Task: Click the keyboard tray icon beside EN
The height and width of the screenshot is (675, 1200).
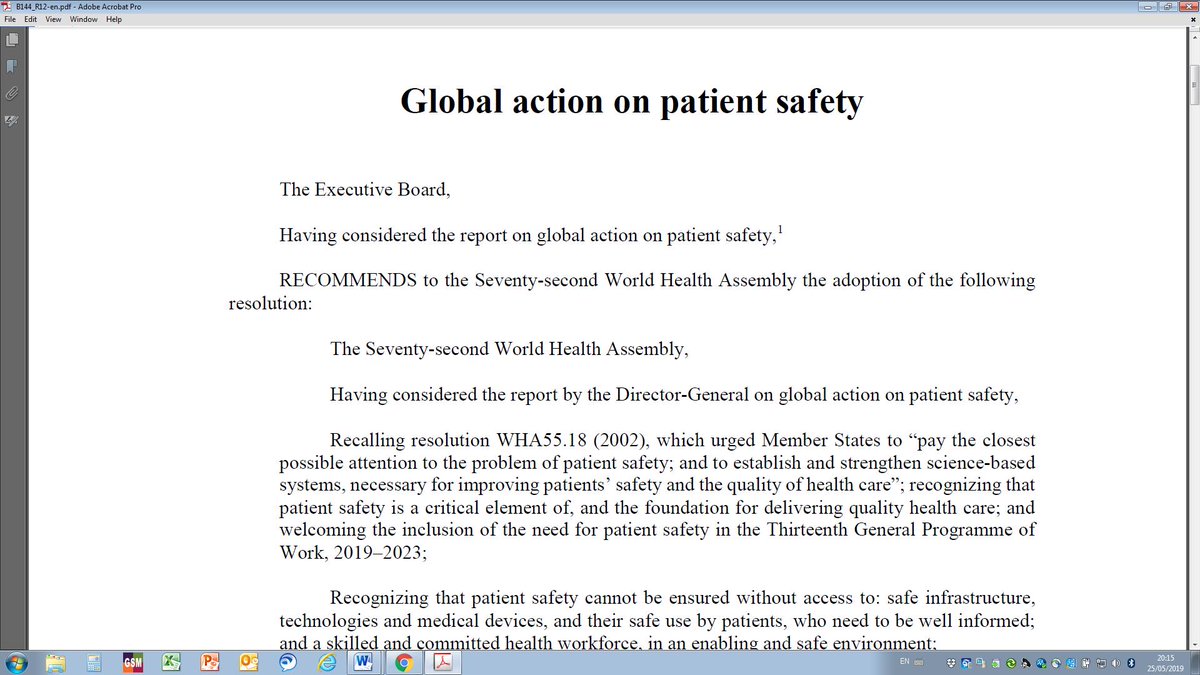Action: 919,662
